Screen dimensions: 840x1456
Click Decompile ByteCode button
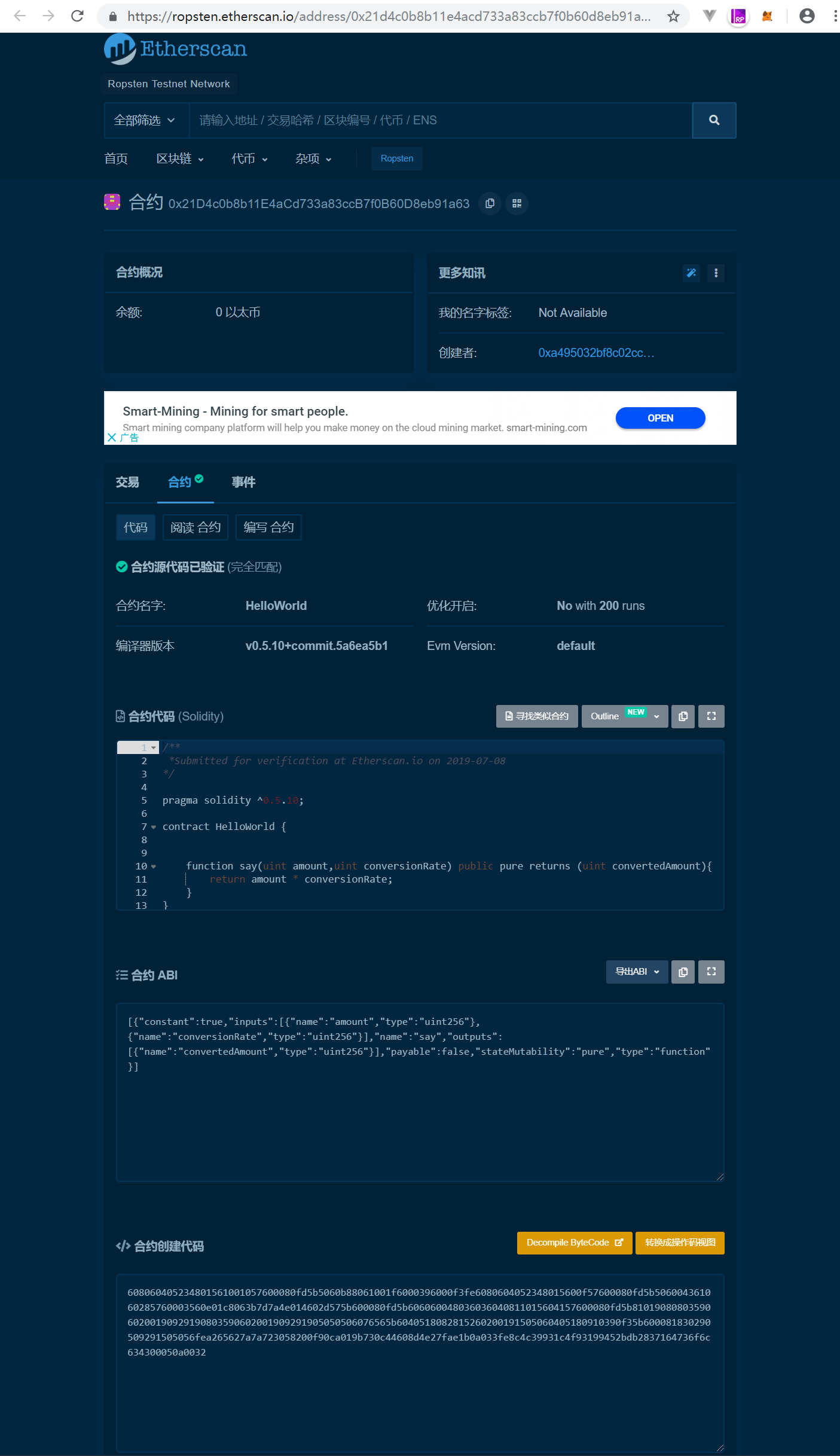tap(575, 1243)
